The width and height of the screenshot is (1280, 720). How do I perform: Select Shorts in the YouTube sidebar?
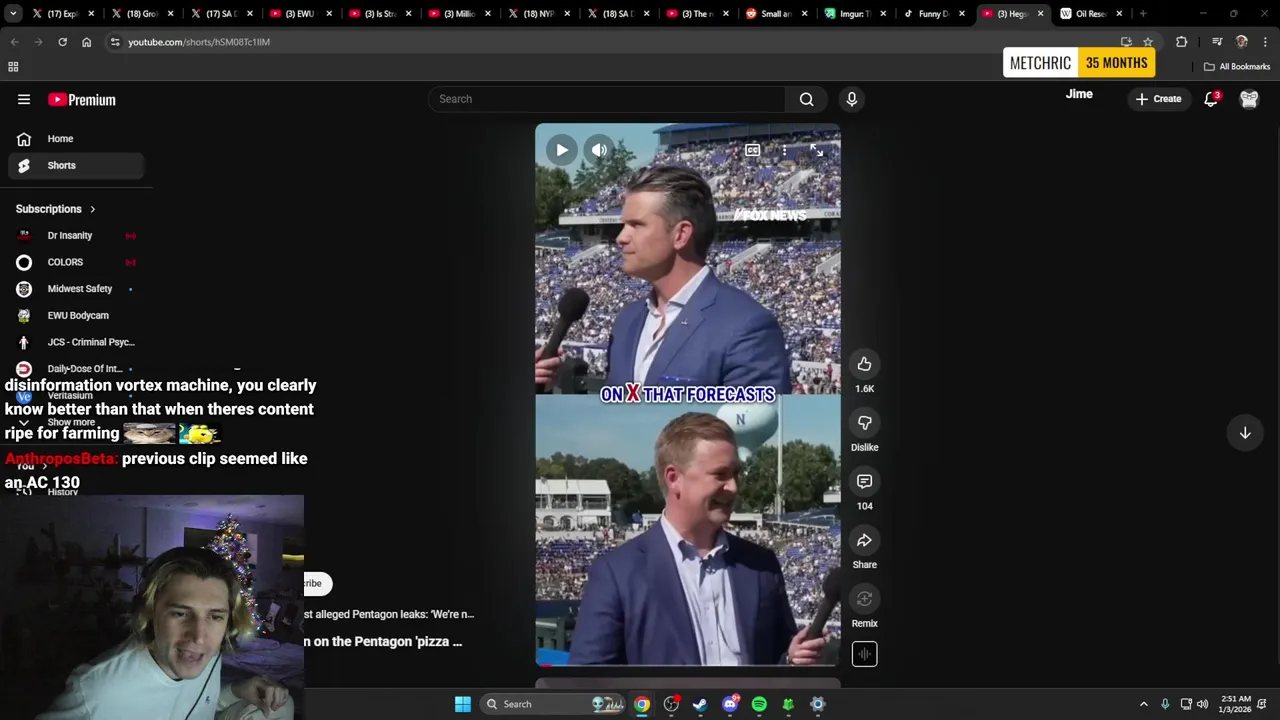pos(77,165)
